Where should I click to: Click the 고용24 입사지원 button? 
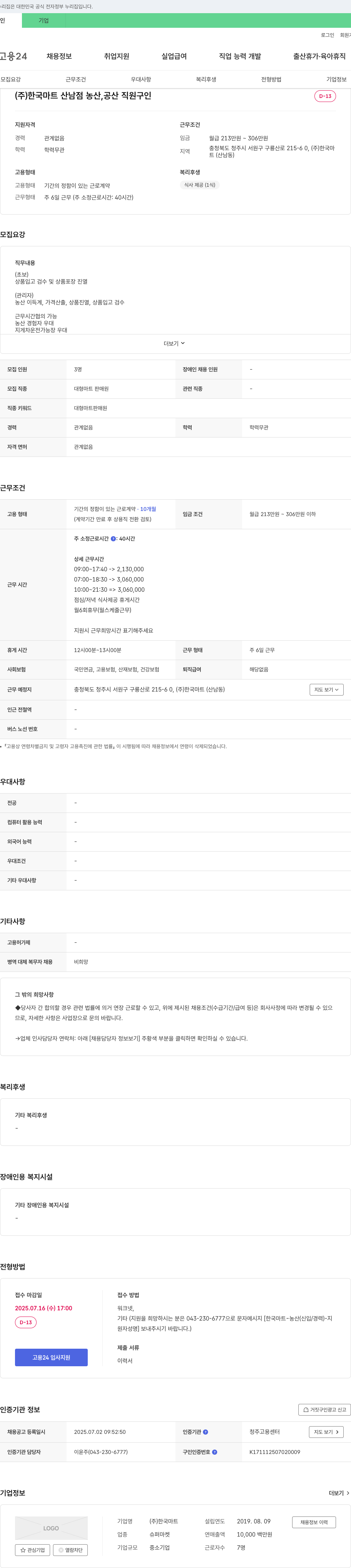coord(51,1357)
